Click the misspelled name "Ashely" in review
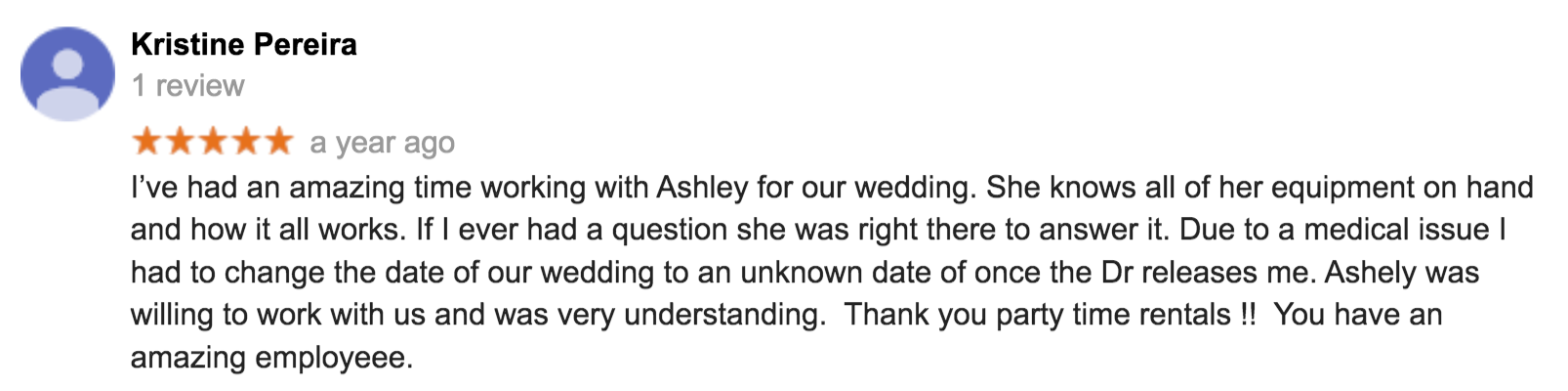Viewport: 1568px width, 391px height. point(1371,273)
